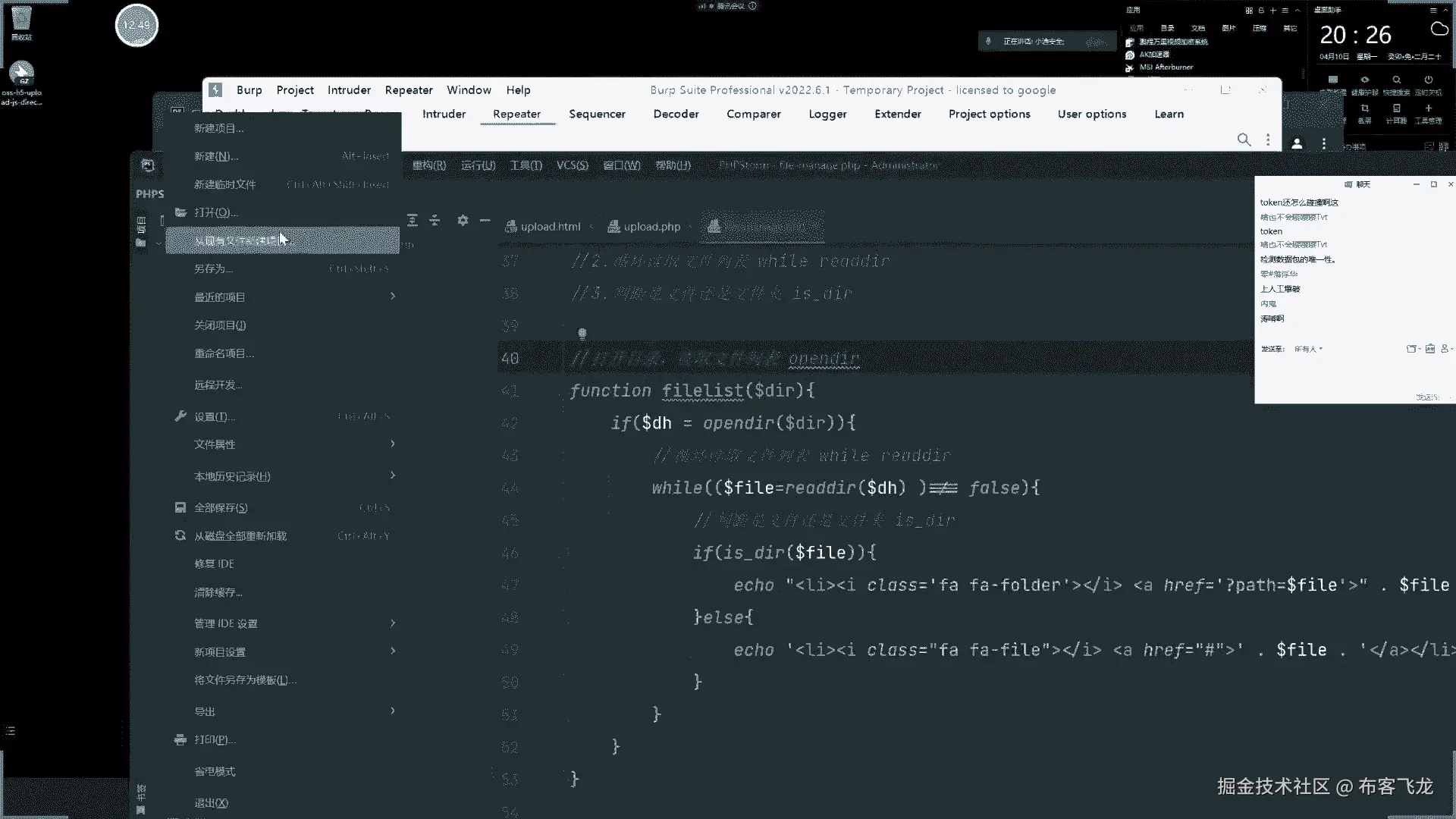Select 全部保存 from the file menu
The image size is (1456, 819).
click(x=221, y=507)
